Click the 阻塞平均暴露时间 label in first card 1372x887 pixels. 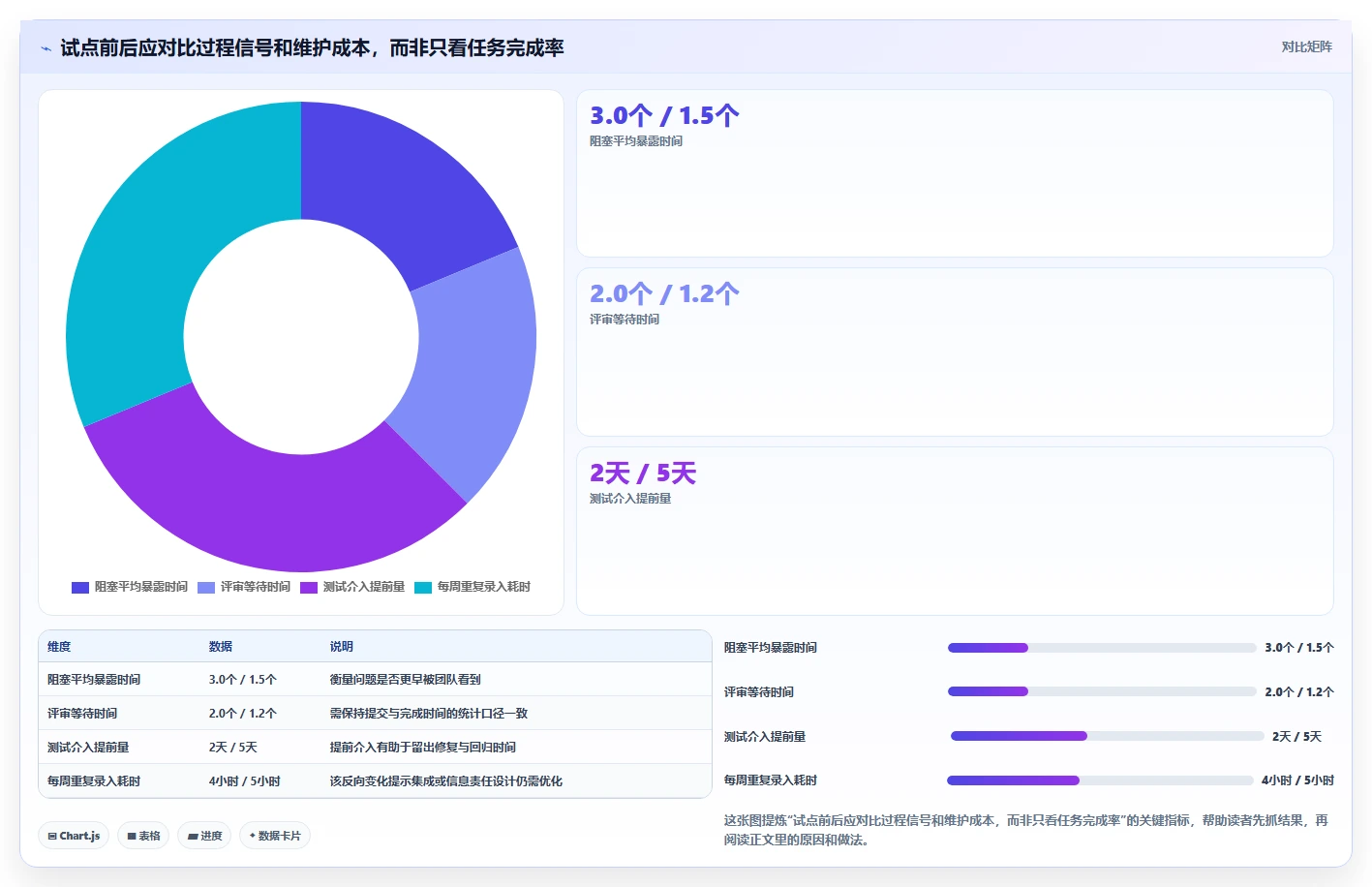tap(636, 141)
